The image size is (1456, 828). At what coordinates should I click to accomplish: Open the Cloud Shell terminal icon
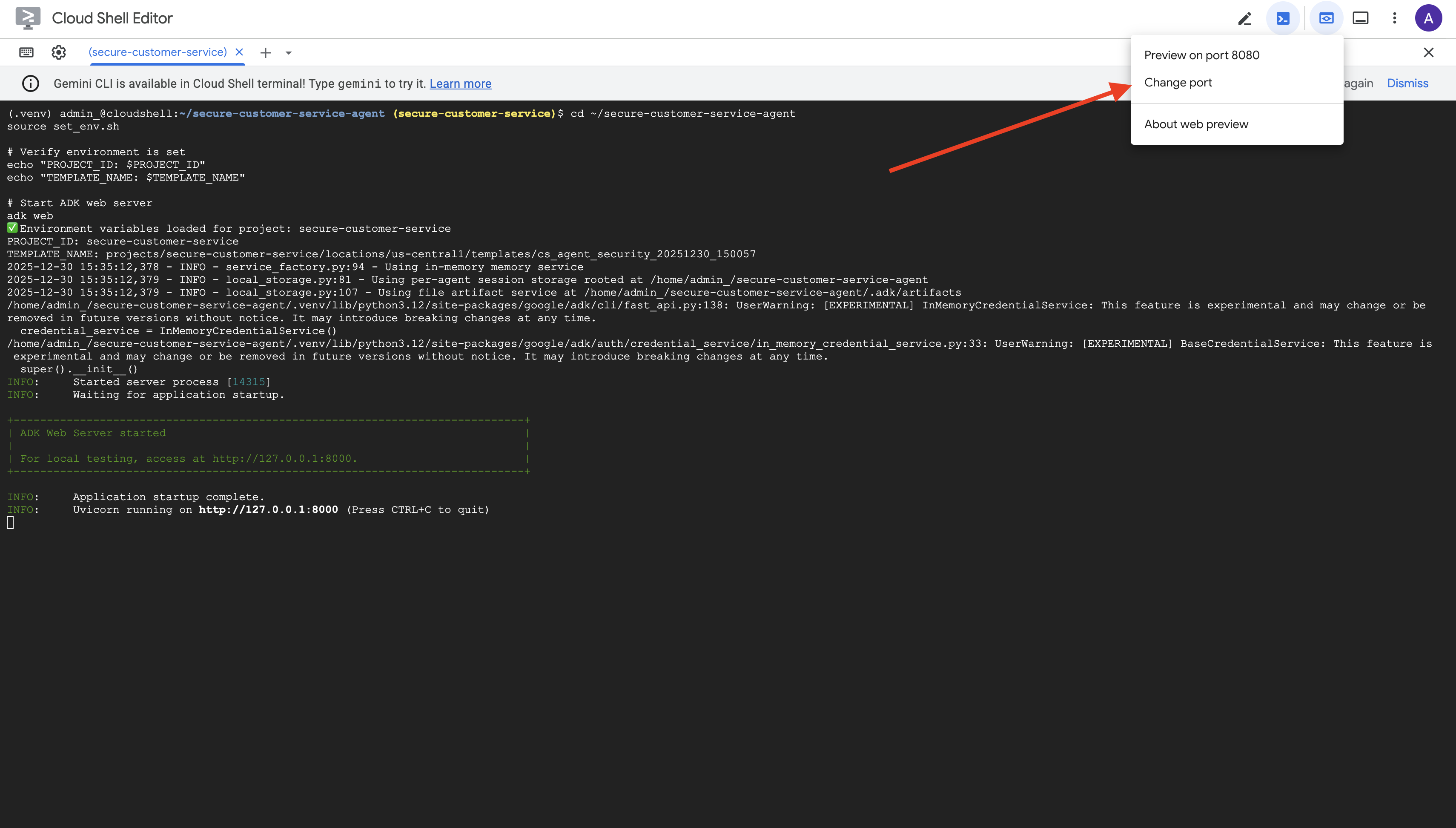click(1284, 17)
